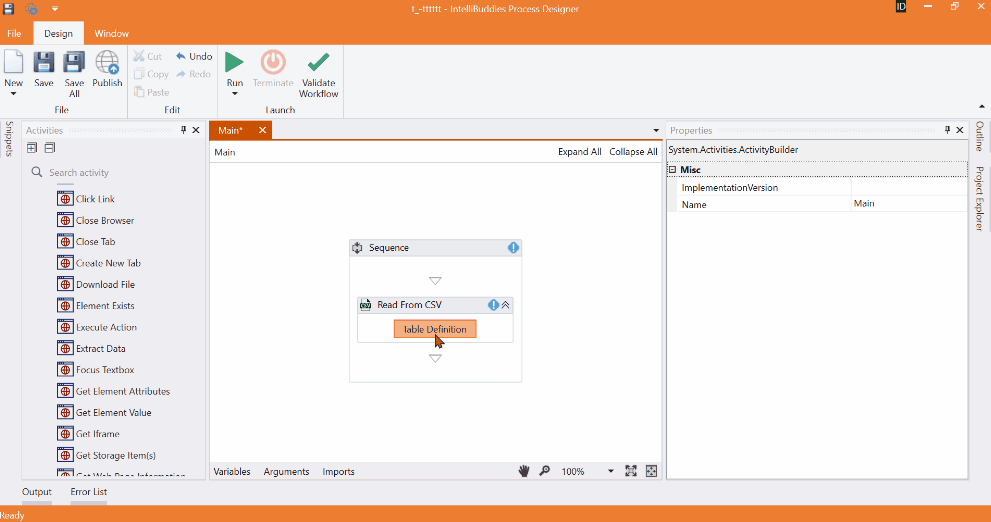The height and width of the screenshot is (522, 991).
Task: Click the Read From CSV warning icon
Action: click(493, 305)
